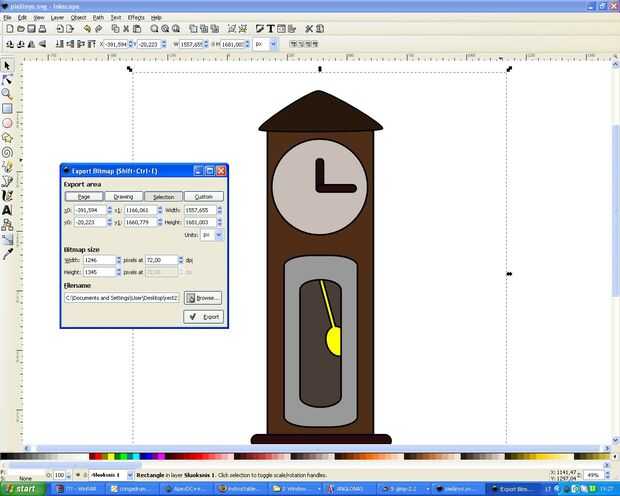The image size is (620, 496).
Task: Flip selection horizontally
Action: [32, 44]
